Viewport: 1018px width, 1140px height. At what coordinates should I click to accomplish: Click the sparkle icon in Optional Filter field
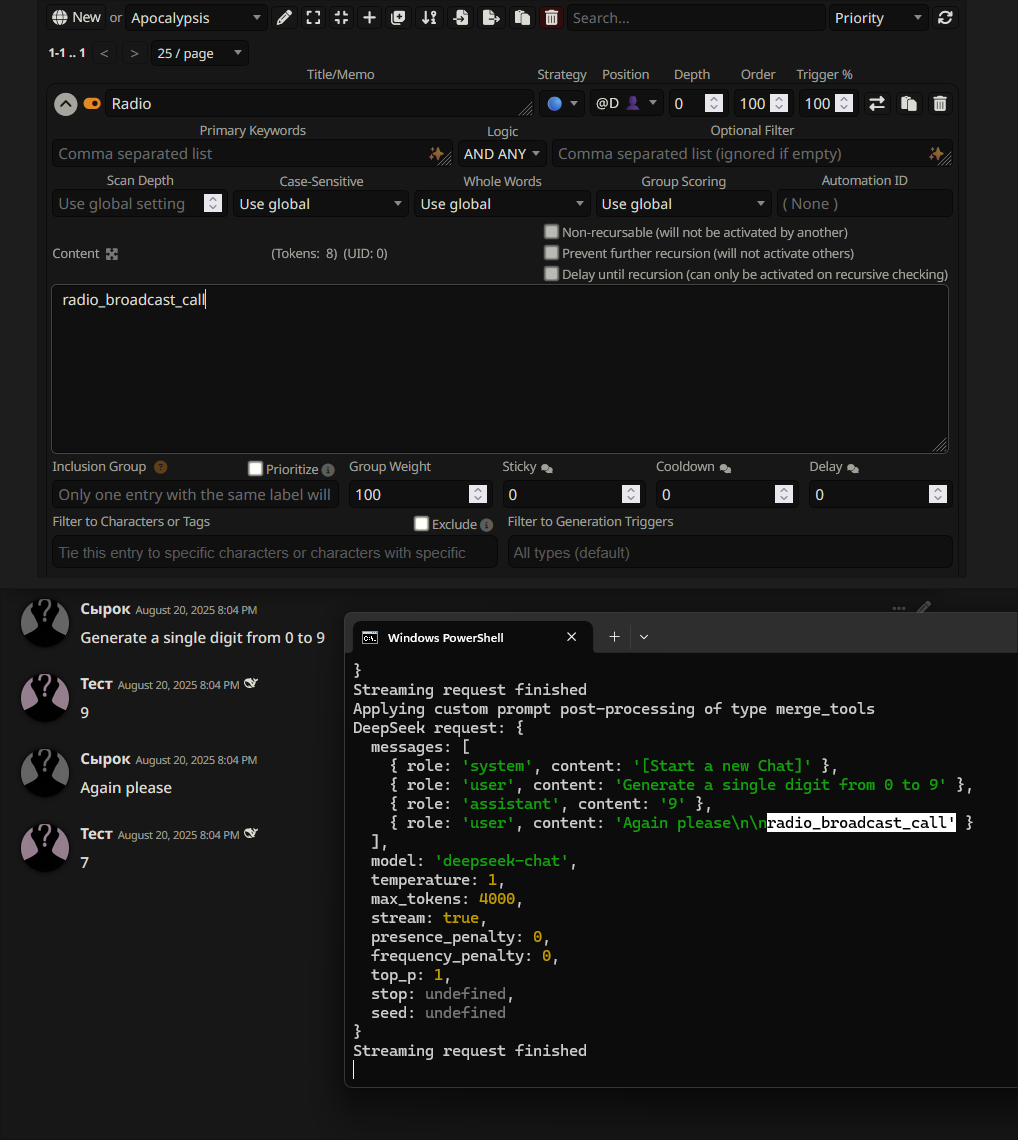click(x=936, y=153)
